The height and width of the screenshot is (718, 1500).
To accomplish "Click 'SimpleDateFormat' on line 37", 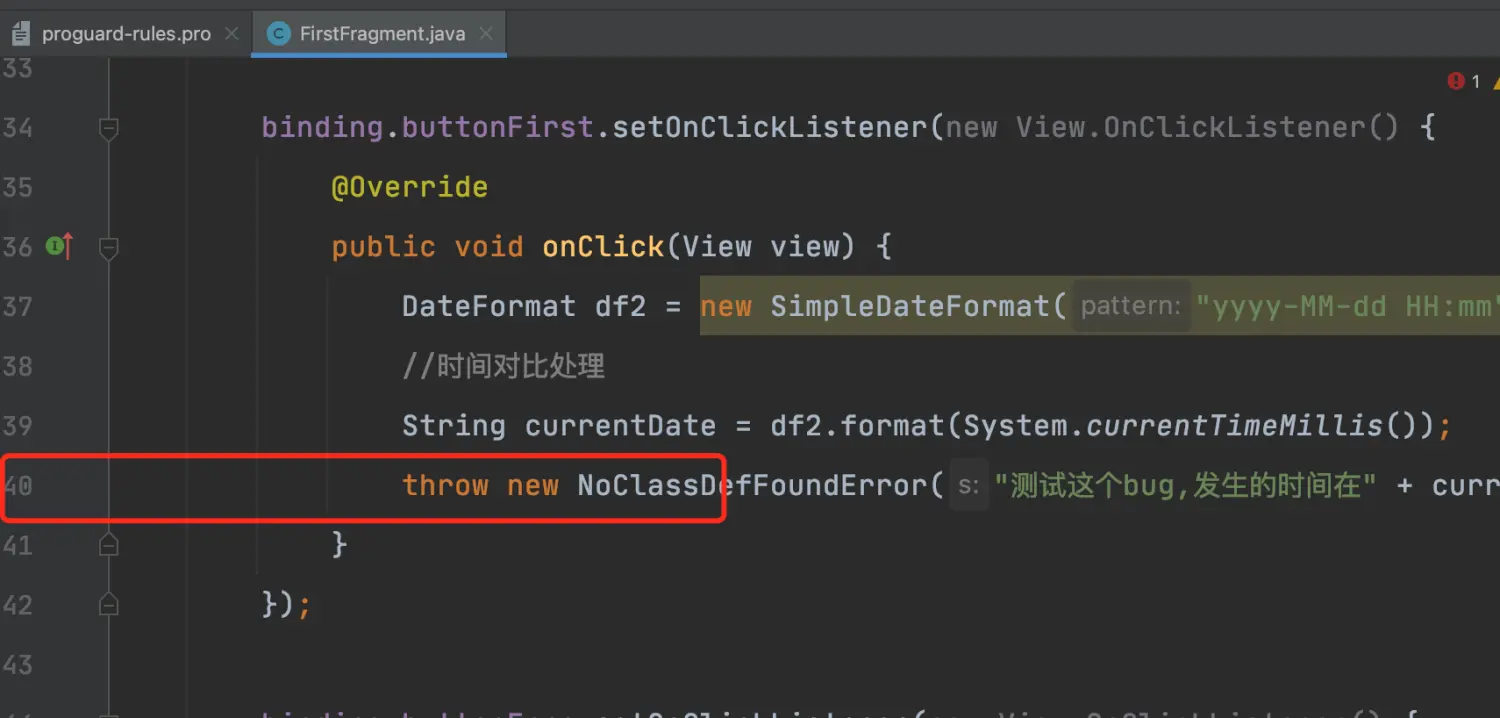I will pos(910,306).
